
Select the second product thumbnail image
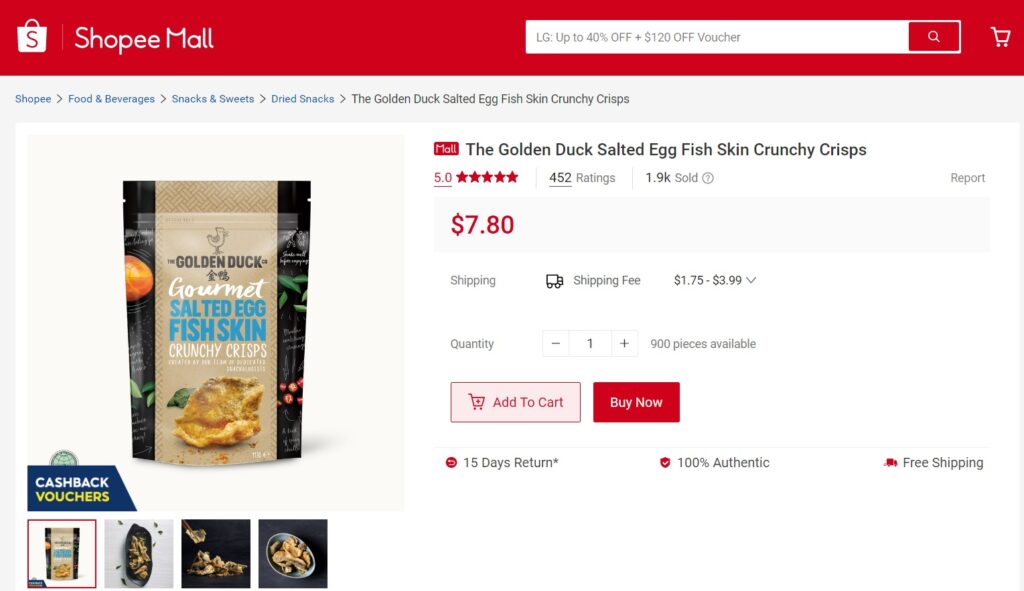coord(139,553)
